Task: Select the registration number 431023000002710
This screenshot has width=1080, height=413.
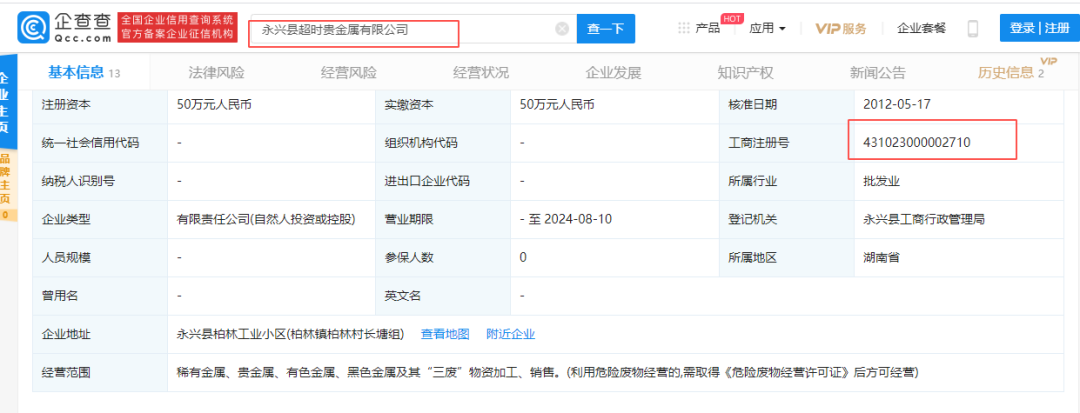Action: (917, 143)
